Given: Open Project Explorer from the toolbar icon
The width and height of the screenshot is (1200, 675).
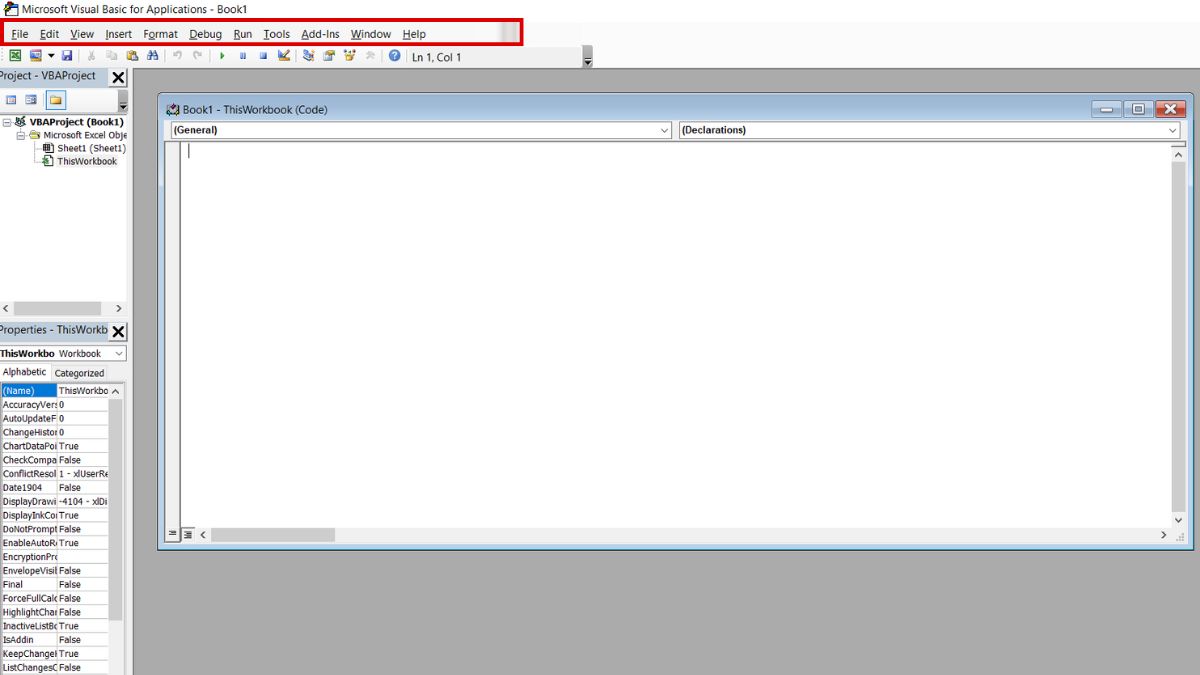Looking at the screenshot, I should (x=308, y=56).
